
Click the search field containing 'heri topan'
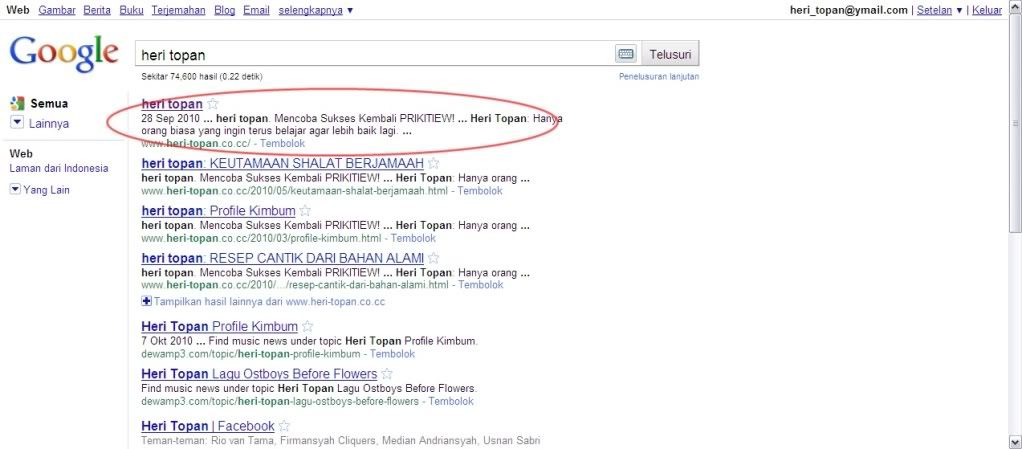375,55
